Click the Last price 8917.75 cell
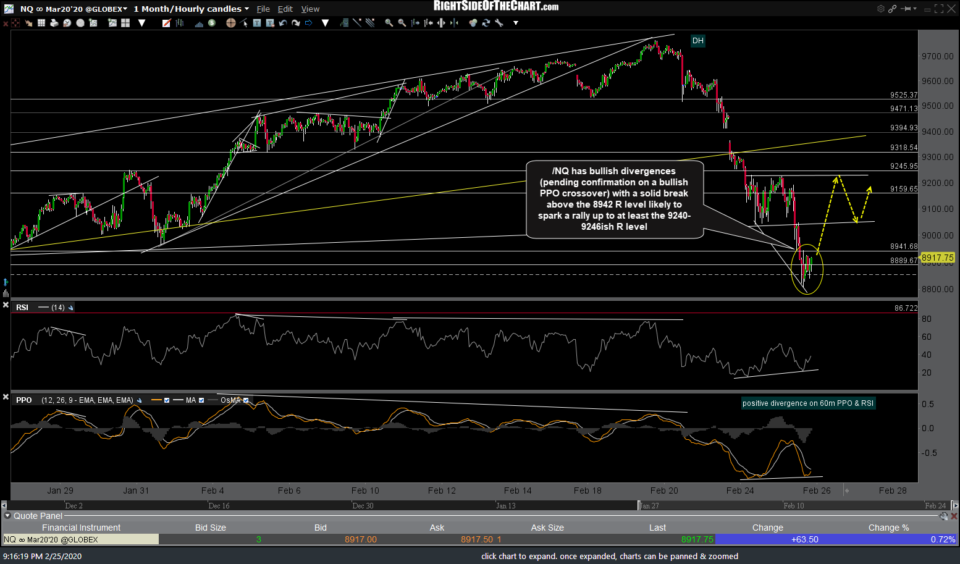 697,540
